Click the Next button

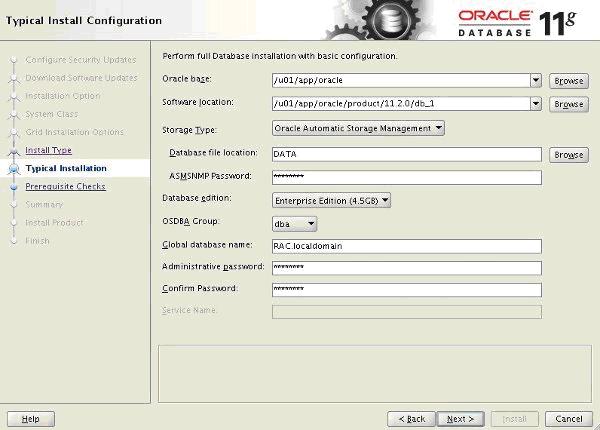[x=461, y=419]
